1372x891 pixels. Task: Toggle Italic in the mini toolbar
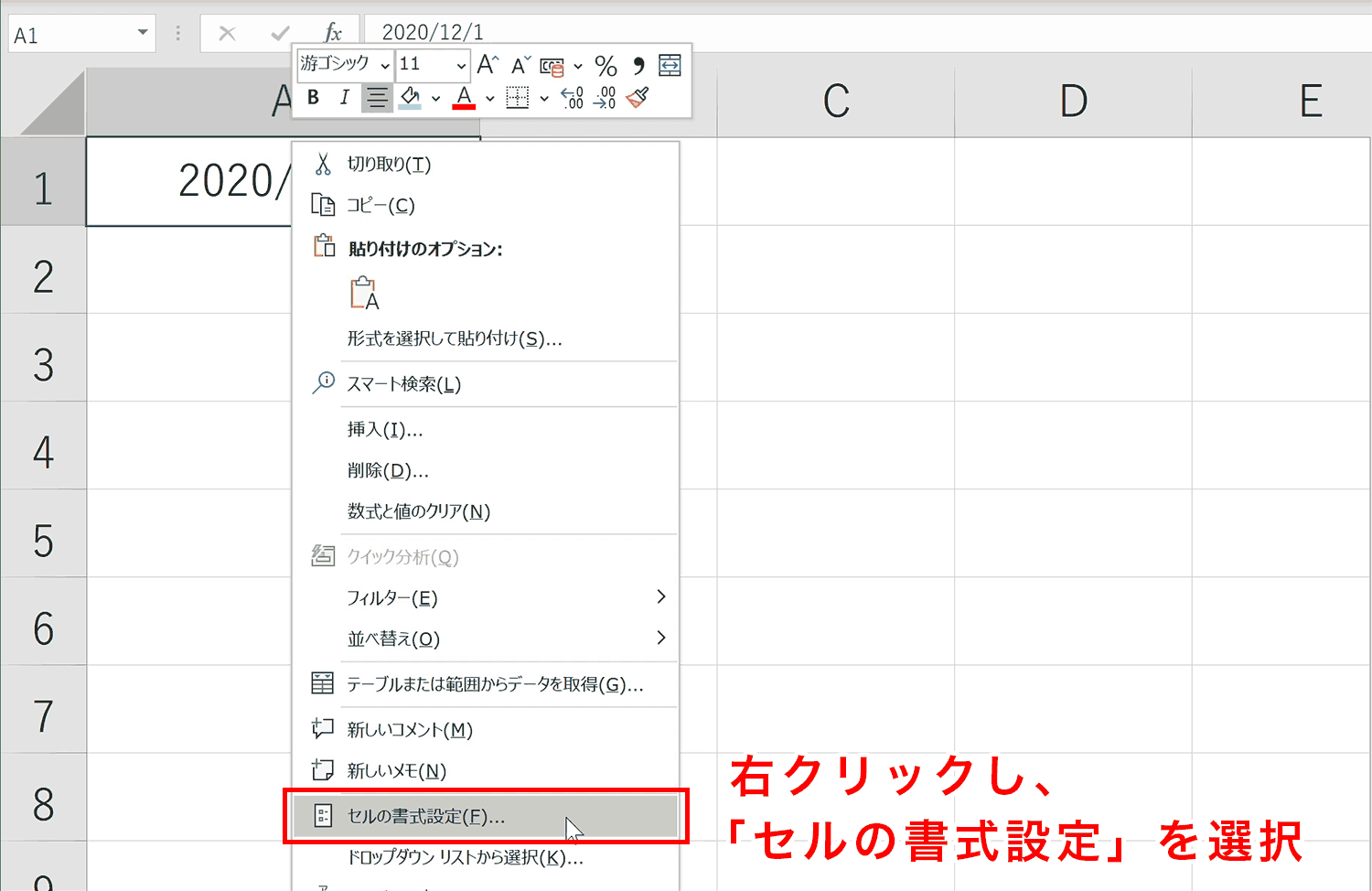[x=344, y=98]
